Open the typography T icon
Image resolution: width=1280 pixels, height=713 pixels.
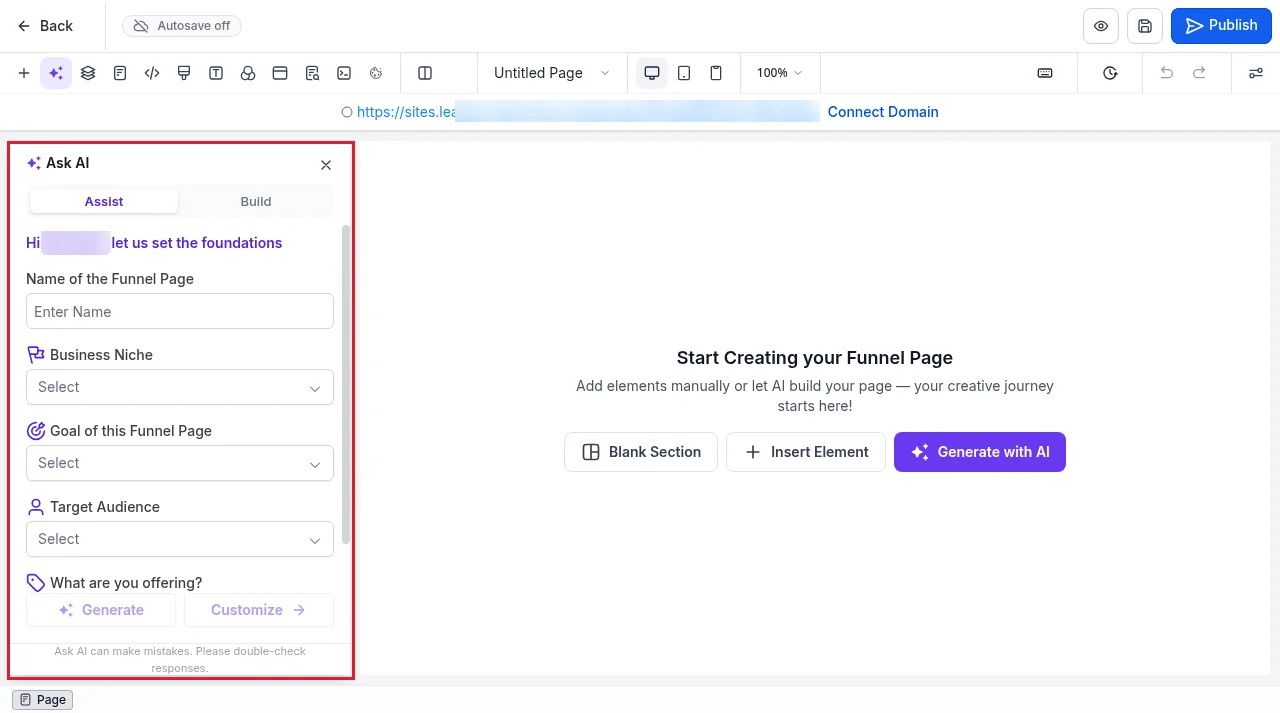[216, 73]
